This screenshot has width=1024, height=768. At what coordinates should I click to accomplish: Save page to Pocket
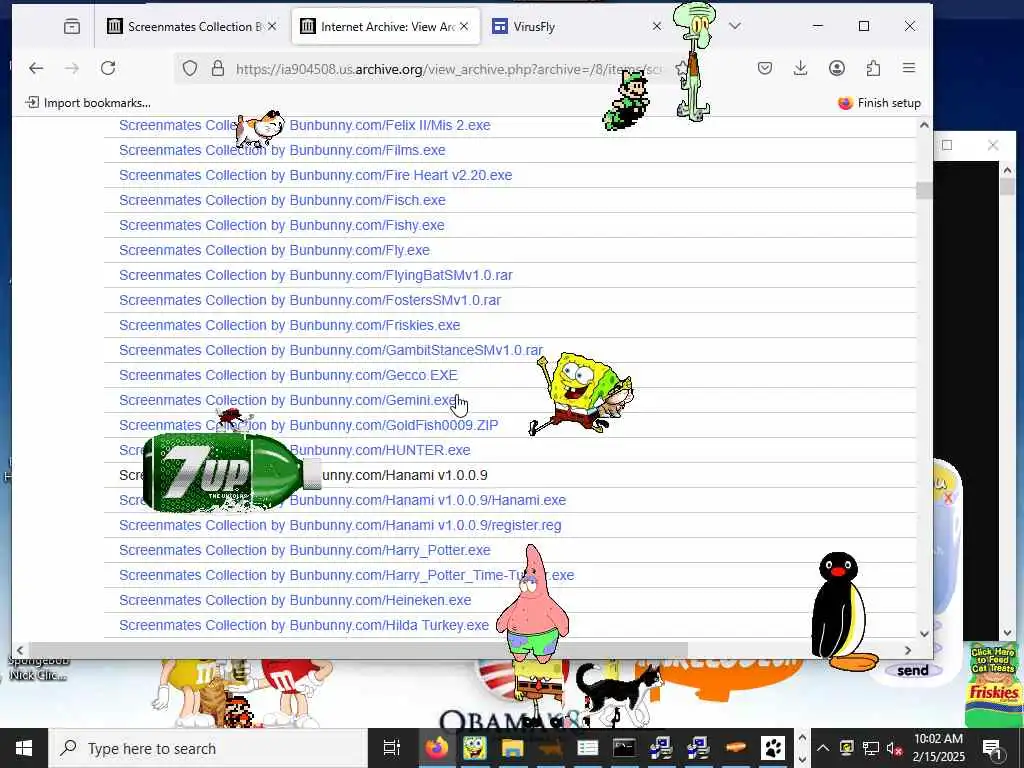(x=765, y=68)
